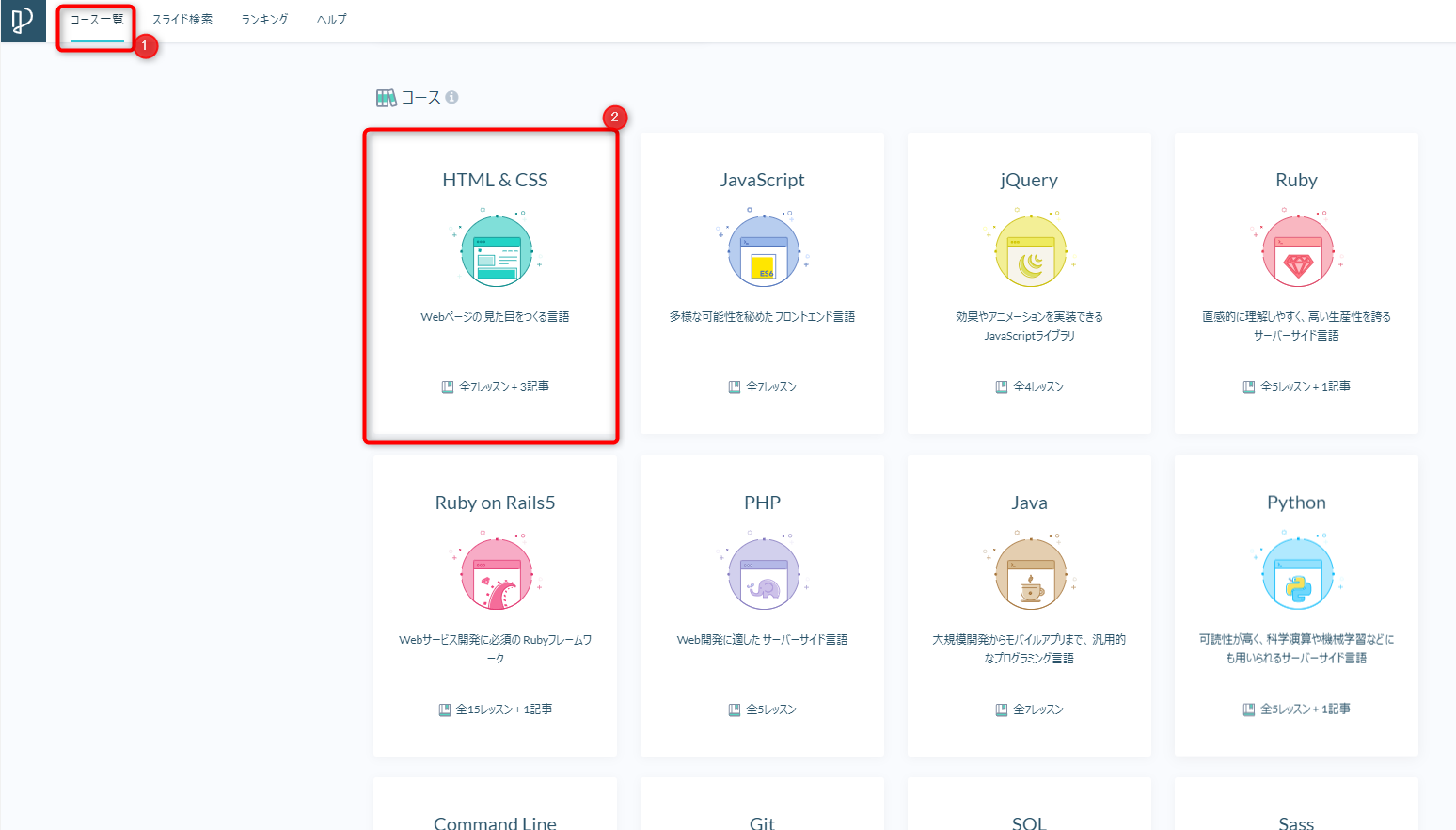Click 全5レッスン + 1記事 label in Python card
The height and width of the screenshot is (830, 1456).
(1306, 710)
